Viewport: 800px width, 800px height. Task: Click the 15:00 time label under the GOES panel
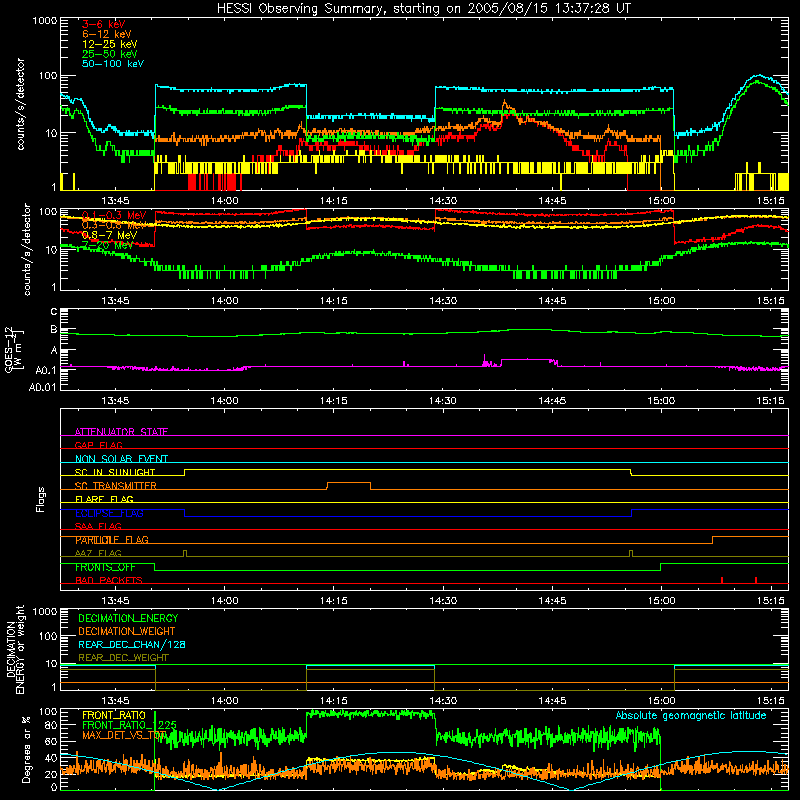[661, 401]
